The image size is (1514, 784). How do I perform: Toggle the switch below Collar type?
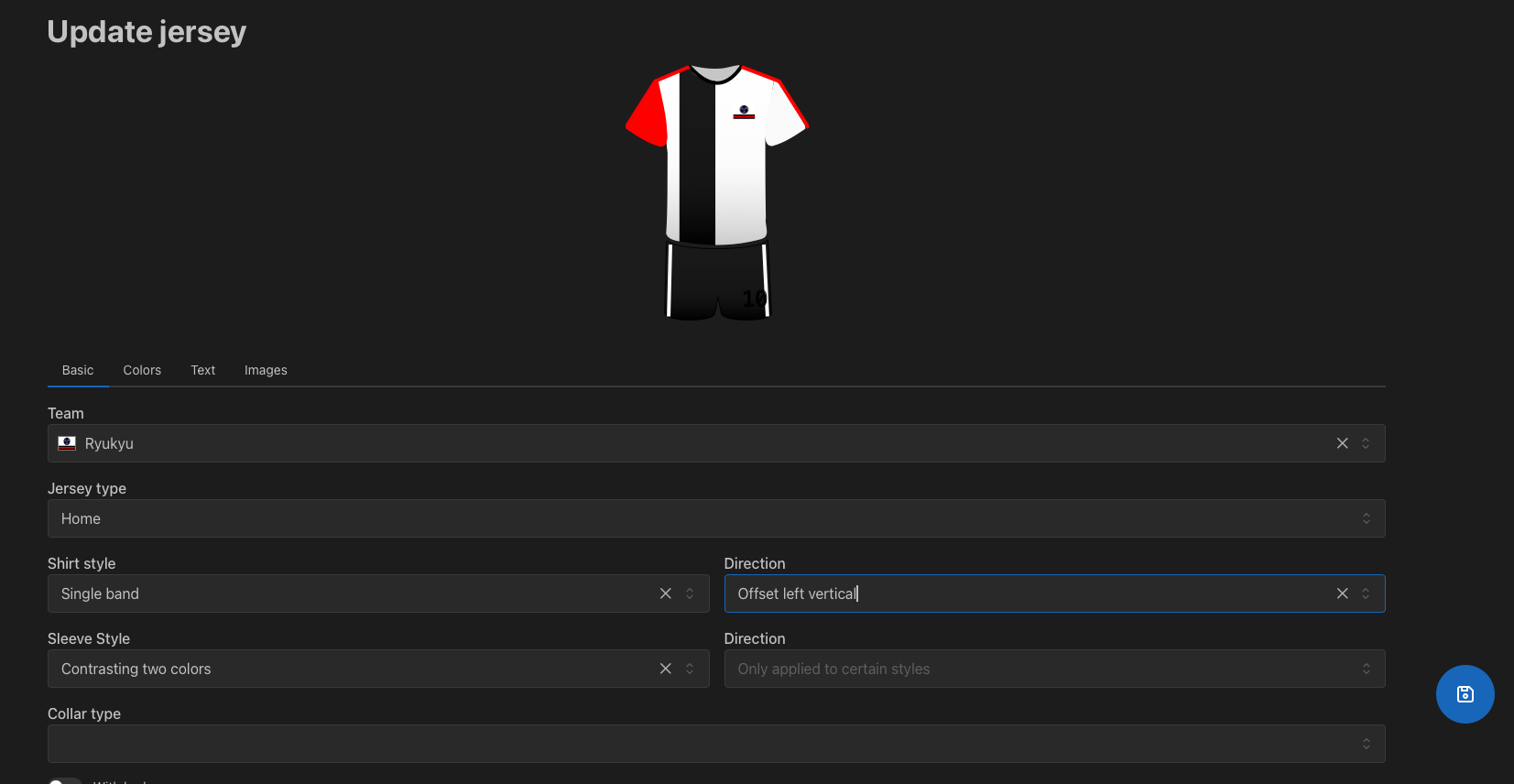[64, 780]
